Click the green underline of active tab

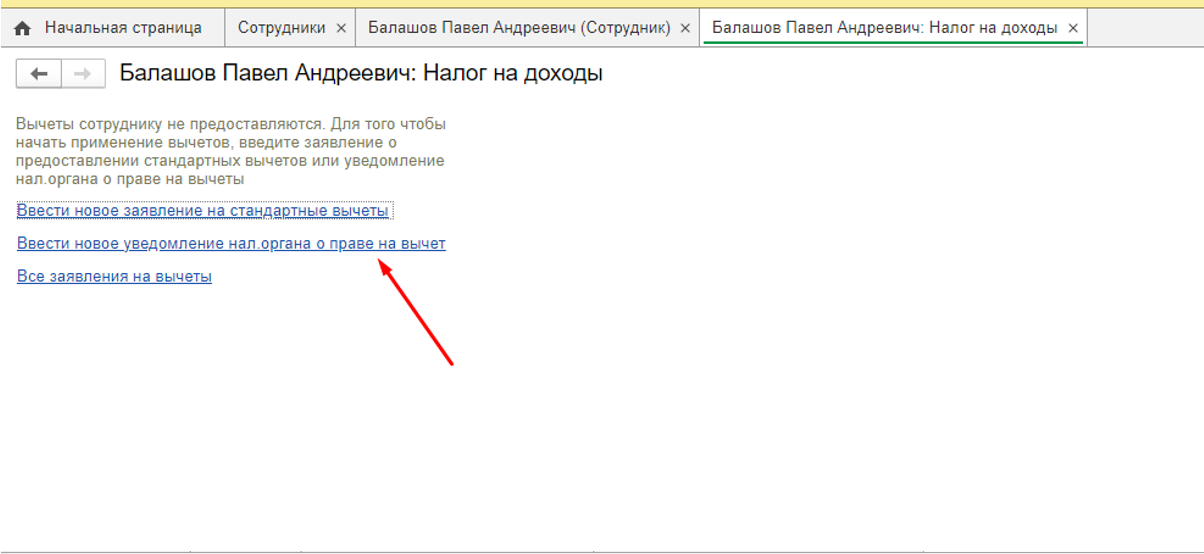(x=893, y=44)
